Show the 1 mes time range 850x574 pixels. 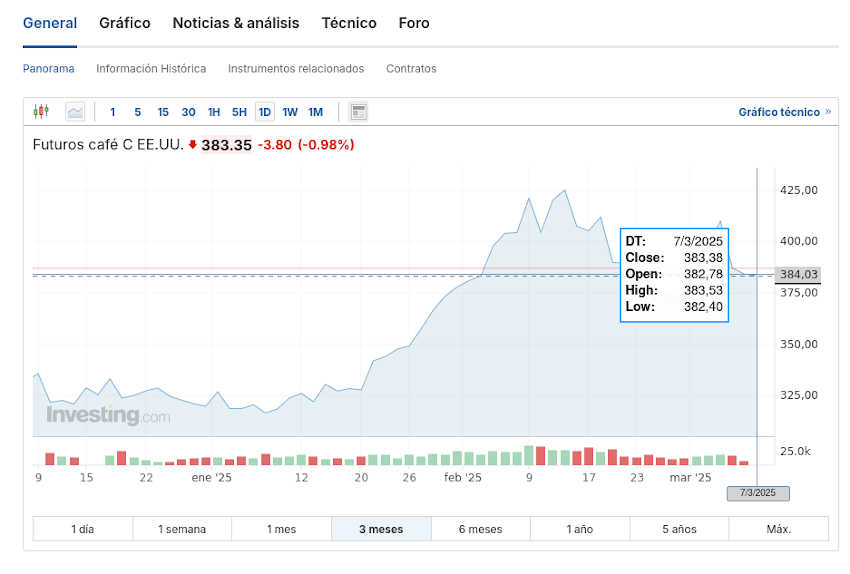tap(281, 529)
